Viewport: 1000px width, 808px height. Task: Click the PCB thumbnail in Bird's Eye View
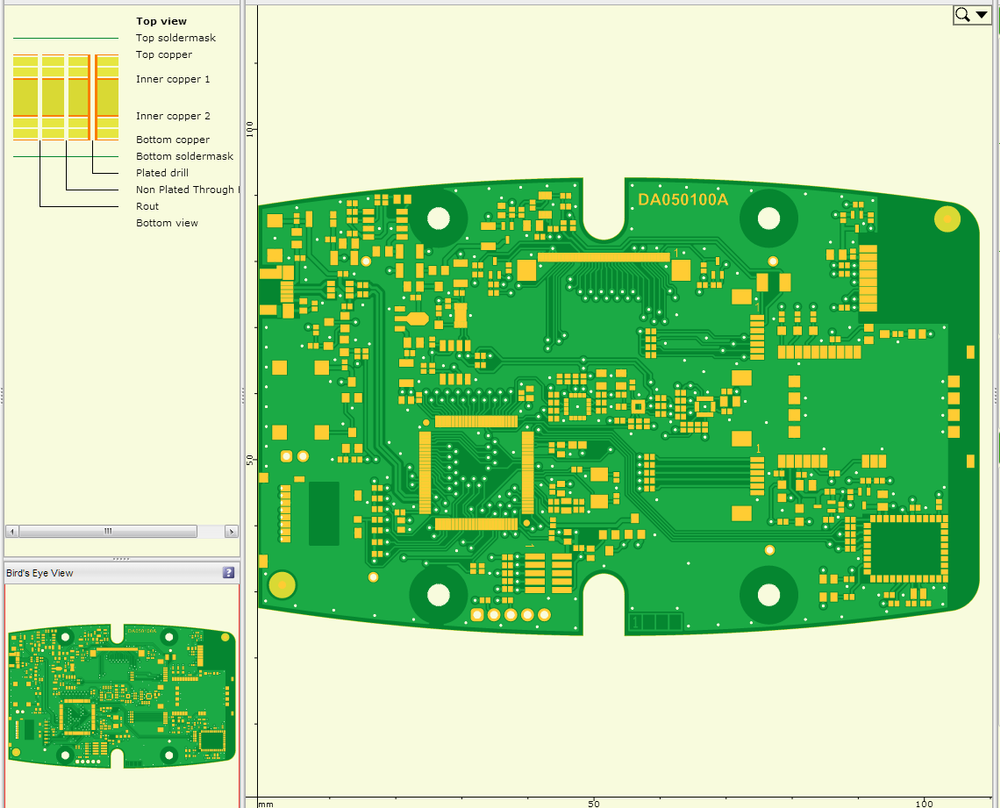coord(122,696)
